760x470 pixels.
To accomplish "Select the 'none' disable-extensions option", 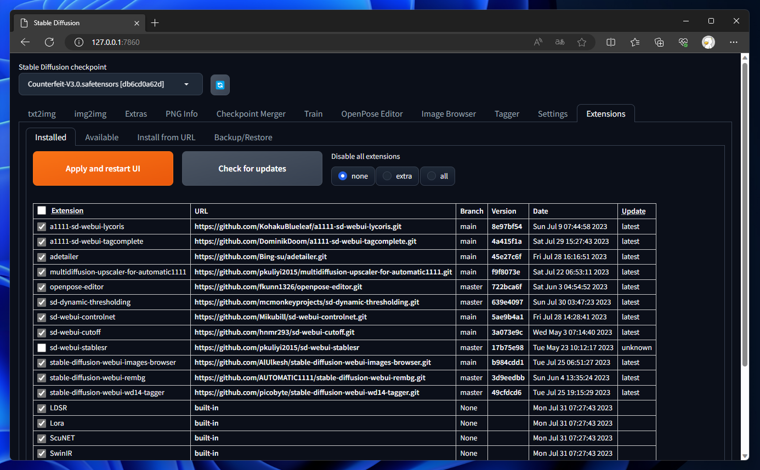I will tap(353, 176).
